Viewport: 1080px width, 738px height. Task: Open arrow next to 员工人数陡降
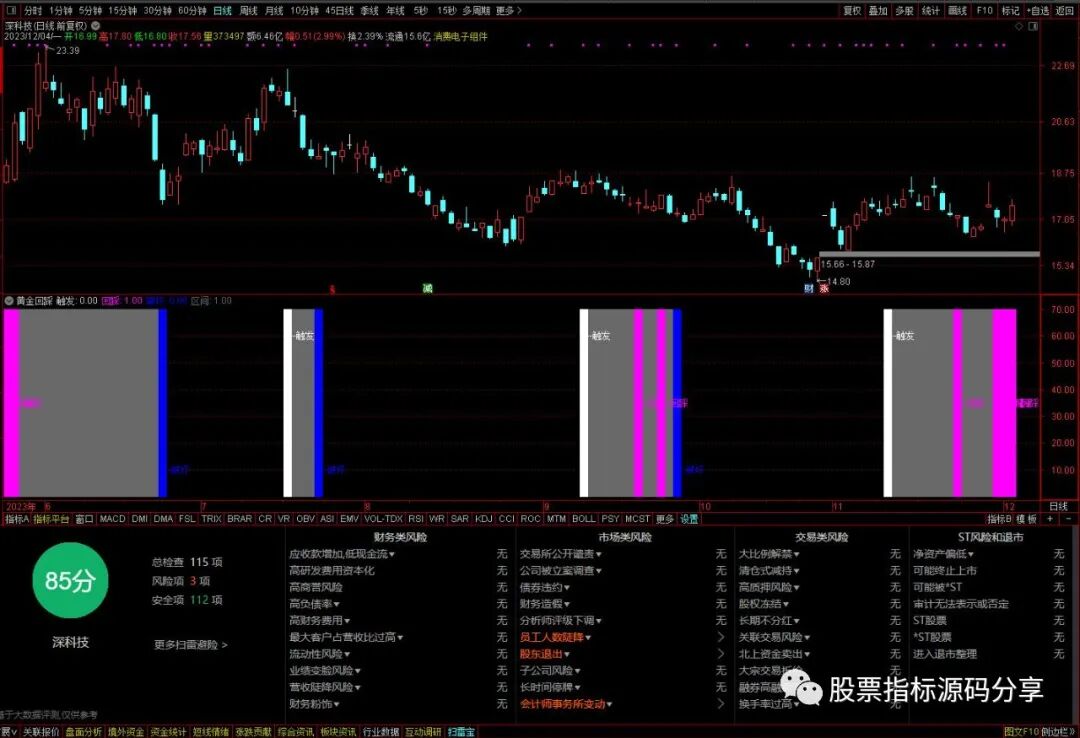pos(721,637)
